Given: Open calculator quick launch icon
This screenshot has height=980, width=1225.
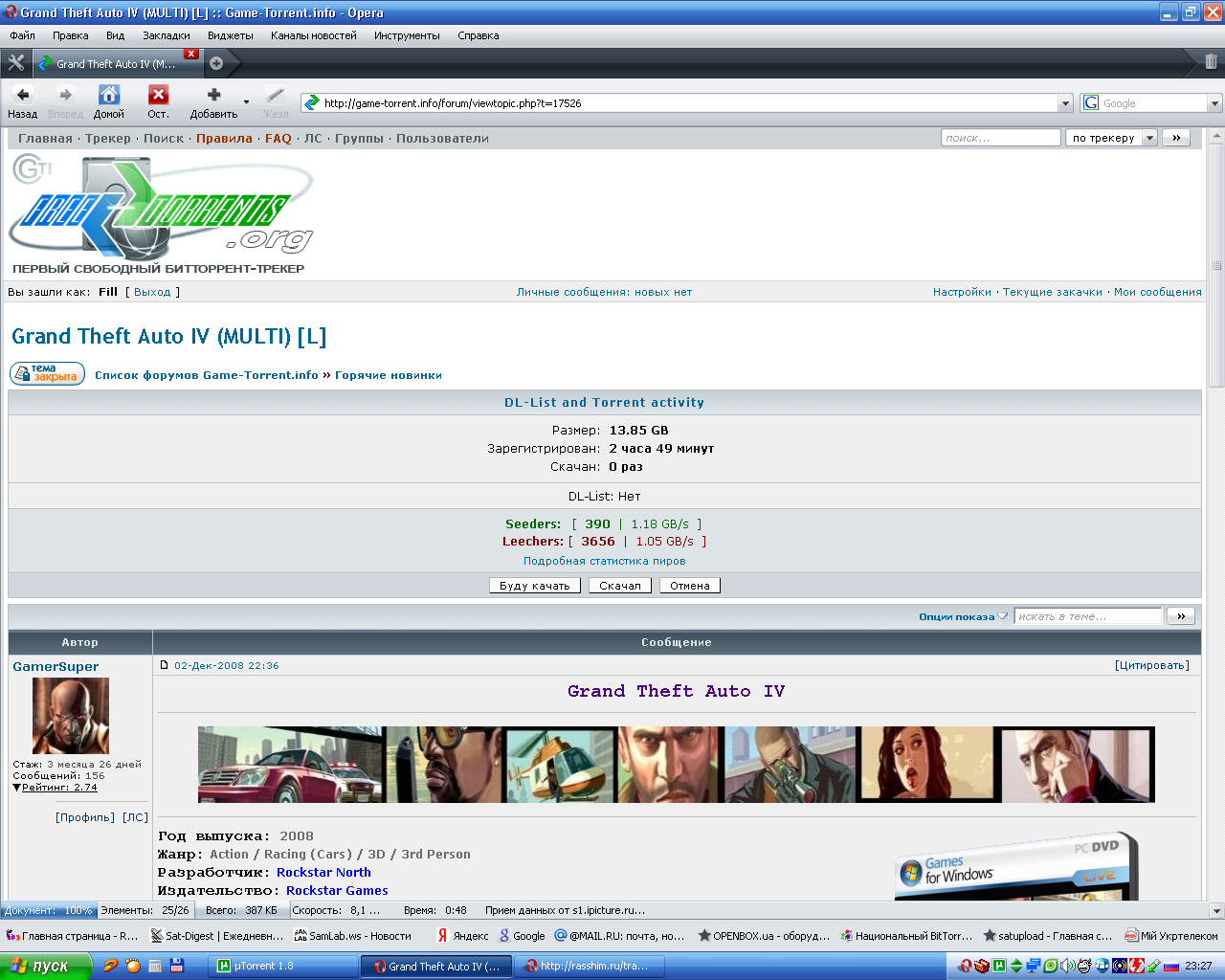Looking at the screenshot, I should (x=154, y=966).
